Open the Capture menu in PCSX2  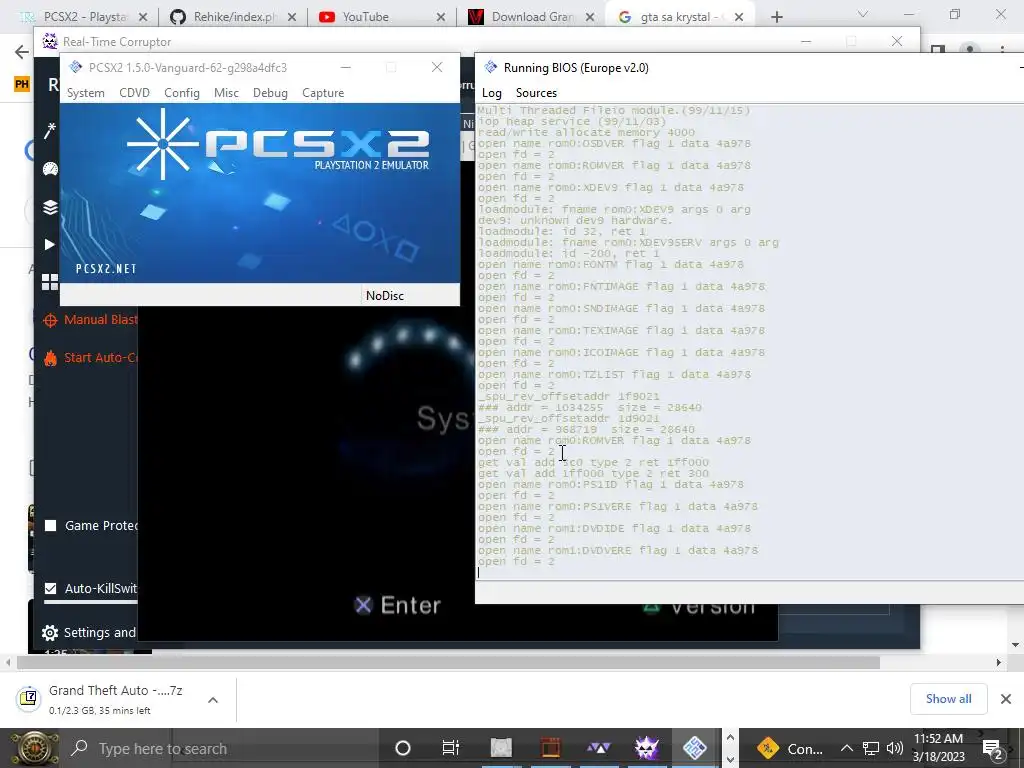[x=323, y=93]
